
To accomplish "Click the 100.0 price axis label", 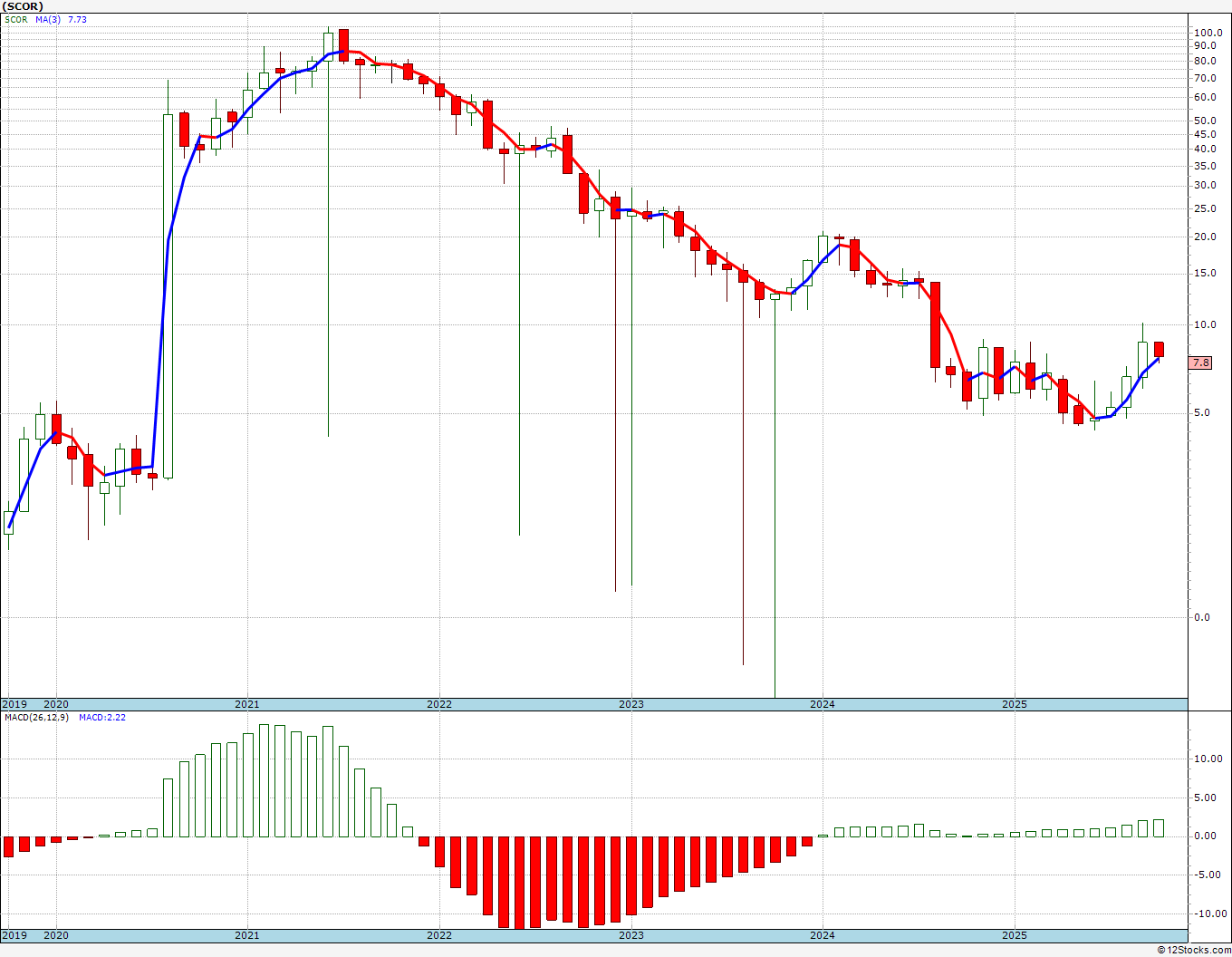I will click(x=1208, y=33).
